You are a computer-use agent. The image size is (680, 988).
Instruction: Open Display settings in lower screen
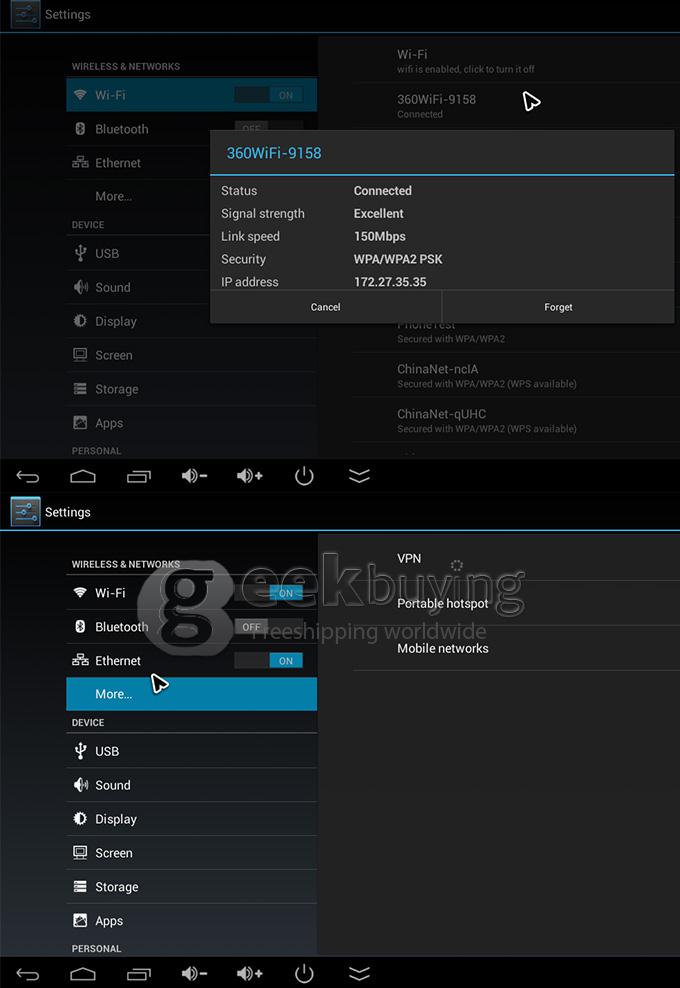(x=192, y=819)
